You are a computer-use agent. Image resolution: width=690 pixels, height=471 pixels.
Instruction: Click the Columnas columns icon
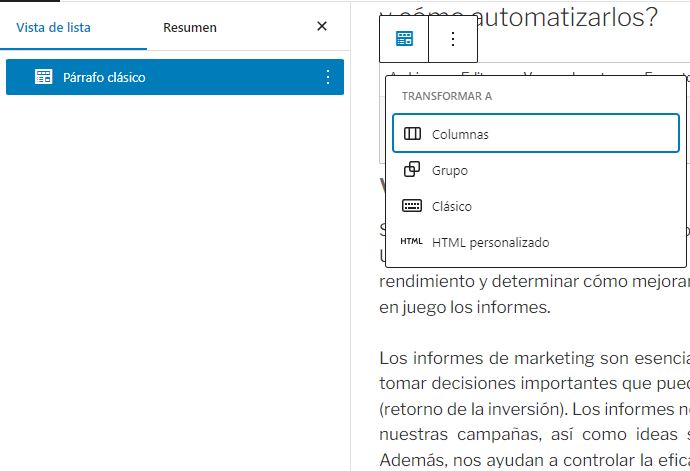click(x=412, y=134)
